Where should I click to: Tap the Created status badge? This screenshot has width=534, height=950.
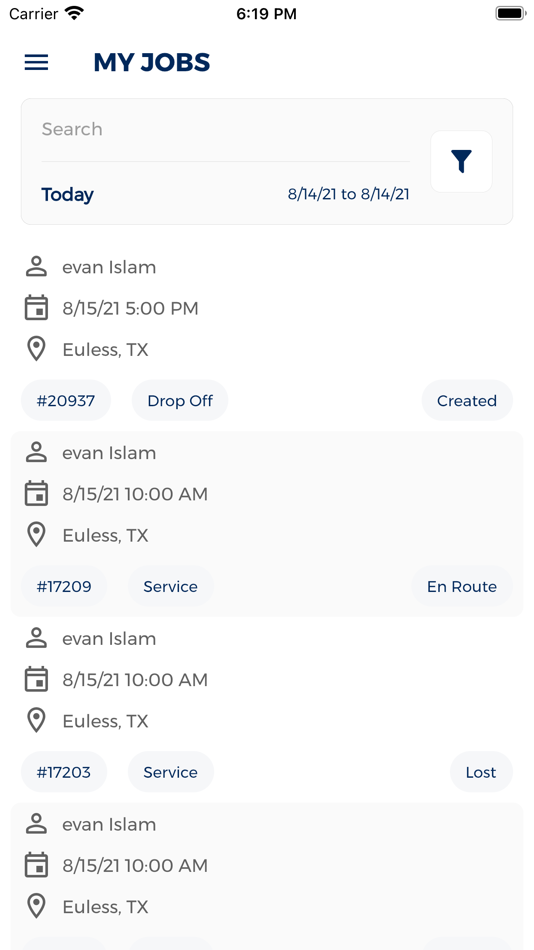pos(467,400)
